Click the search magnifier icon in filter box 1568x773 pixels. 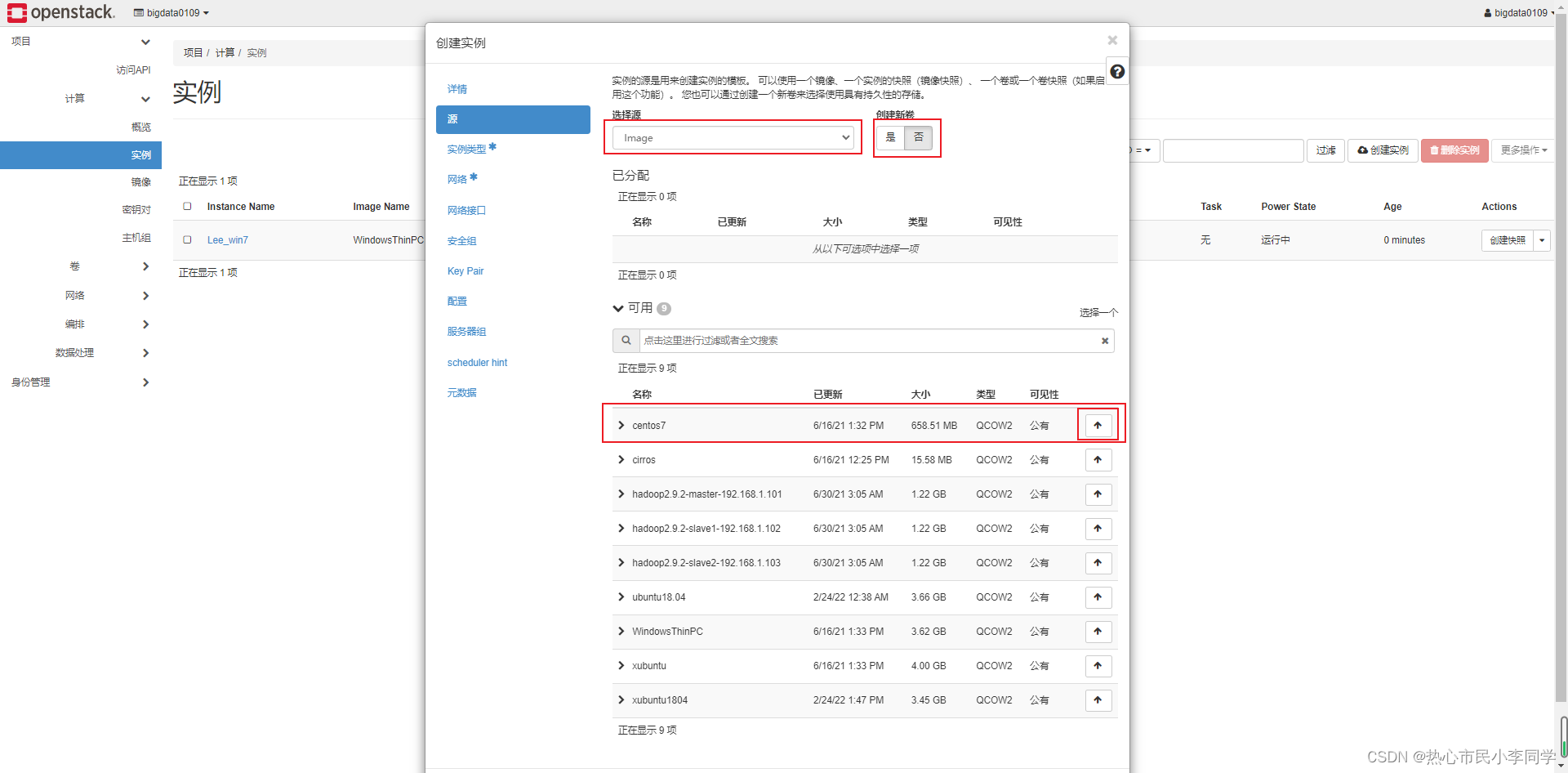click(x=626, y=341)
